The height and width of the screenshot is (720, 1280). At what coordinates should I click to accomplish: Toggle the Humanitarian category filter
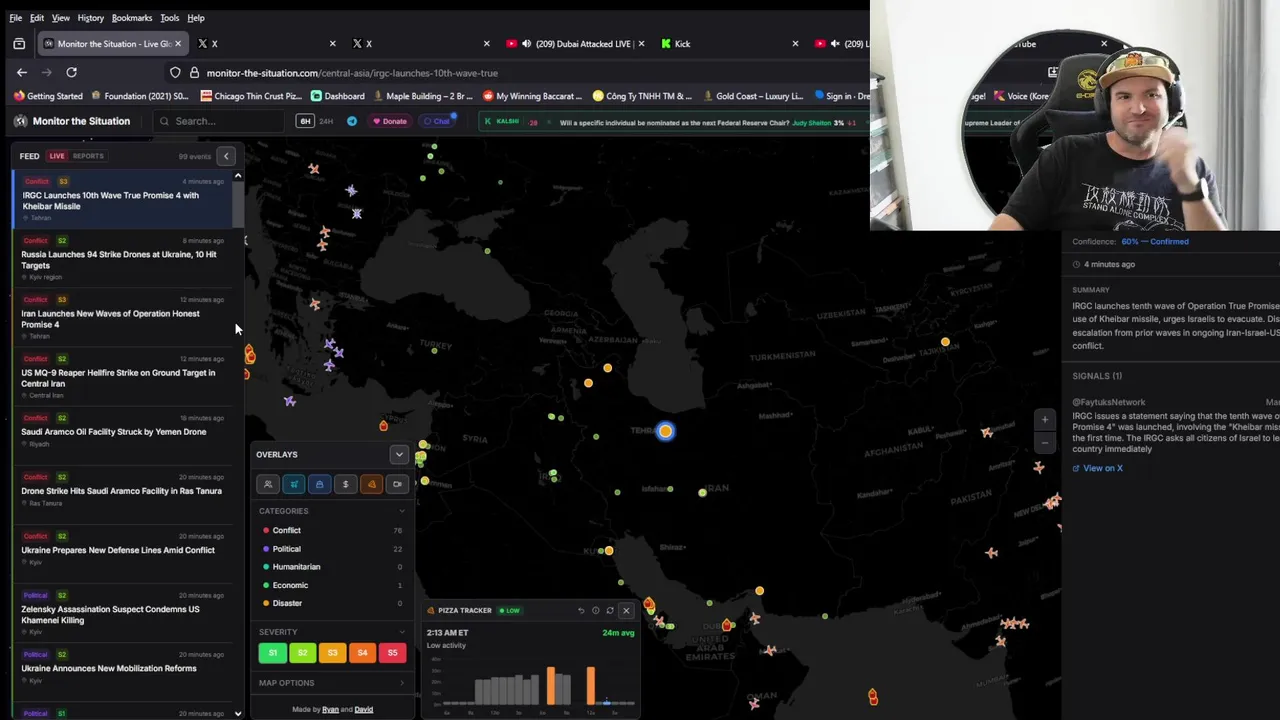click(x=332, y=566)
